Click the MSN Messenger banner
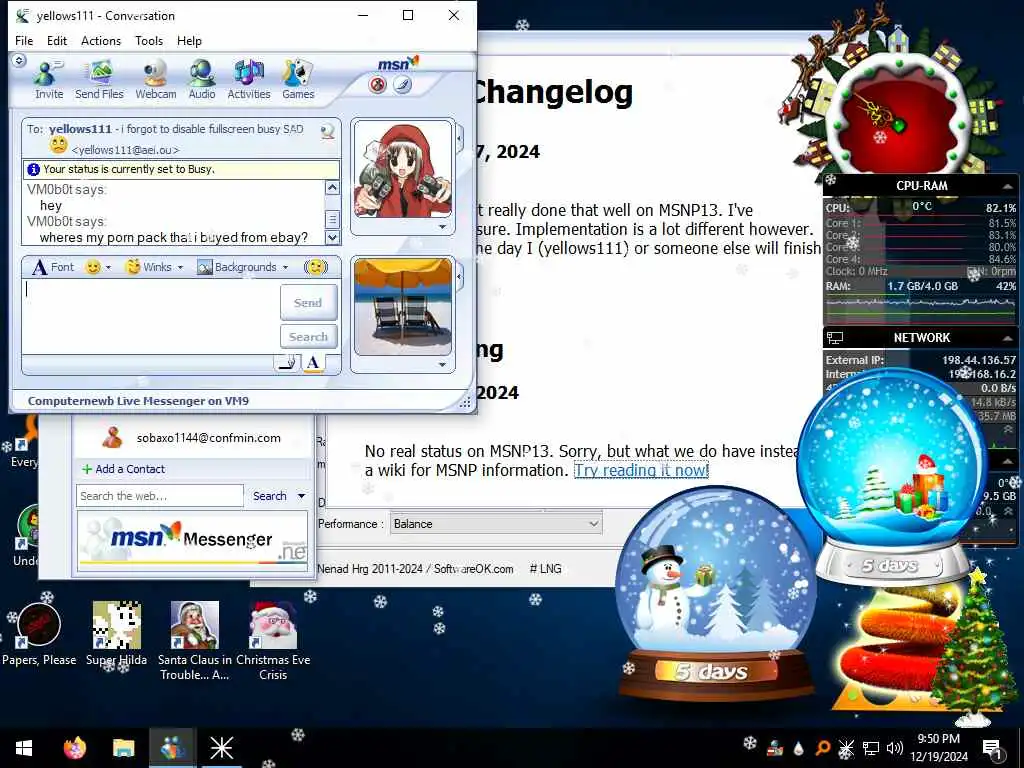1024x768 pixels. point(193,539)
